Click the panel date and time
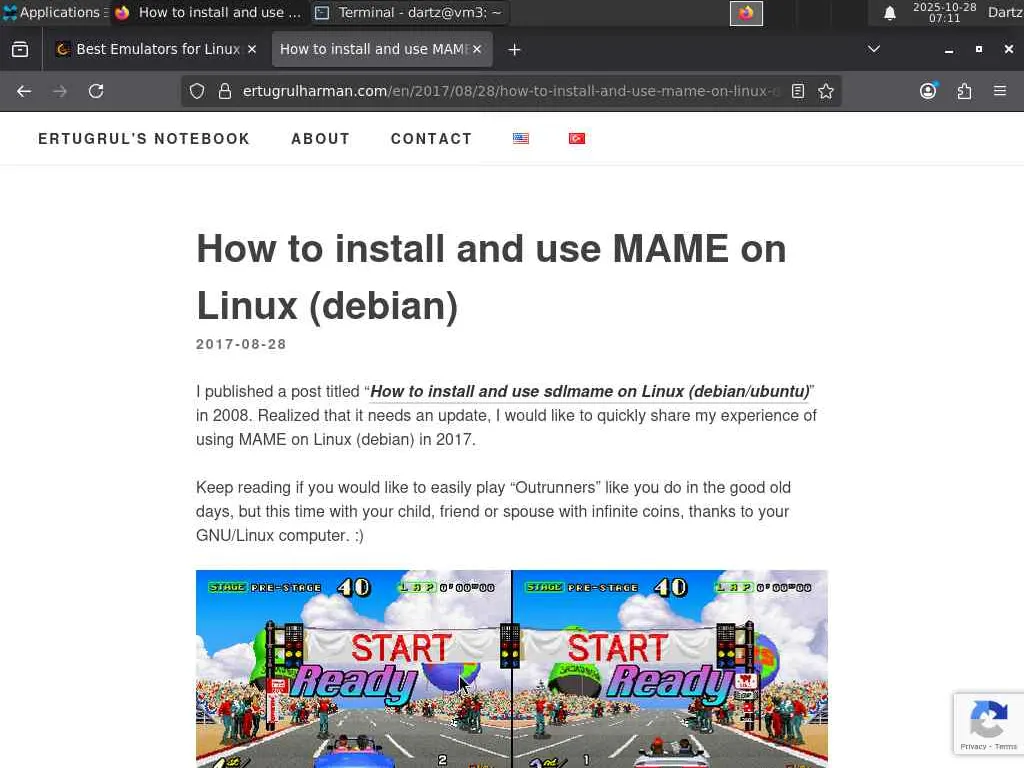 click(944, 12)
